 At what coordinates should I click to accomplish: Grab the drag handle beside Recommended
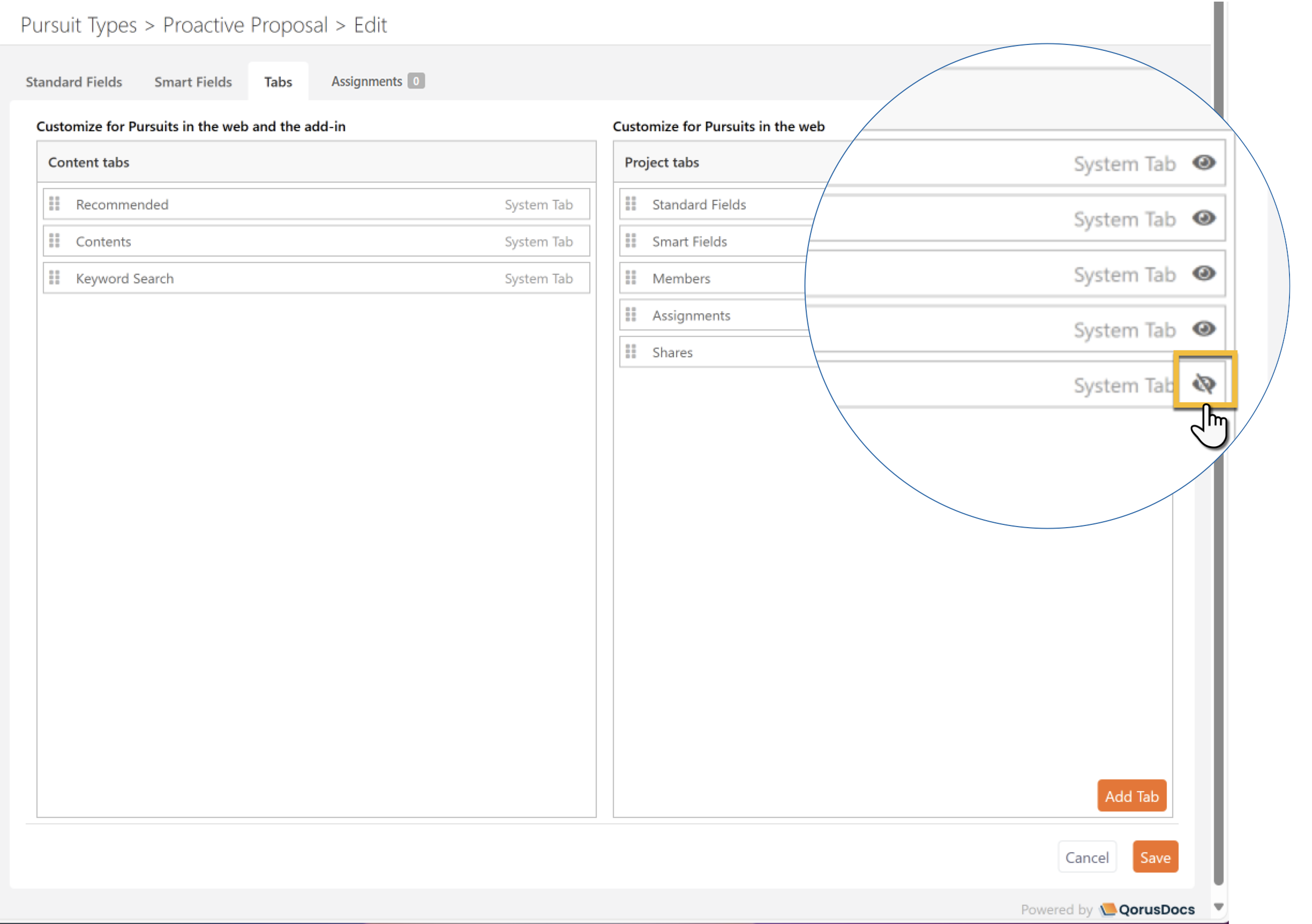click(x=54, y=204)
